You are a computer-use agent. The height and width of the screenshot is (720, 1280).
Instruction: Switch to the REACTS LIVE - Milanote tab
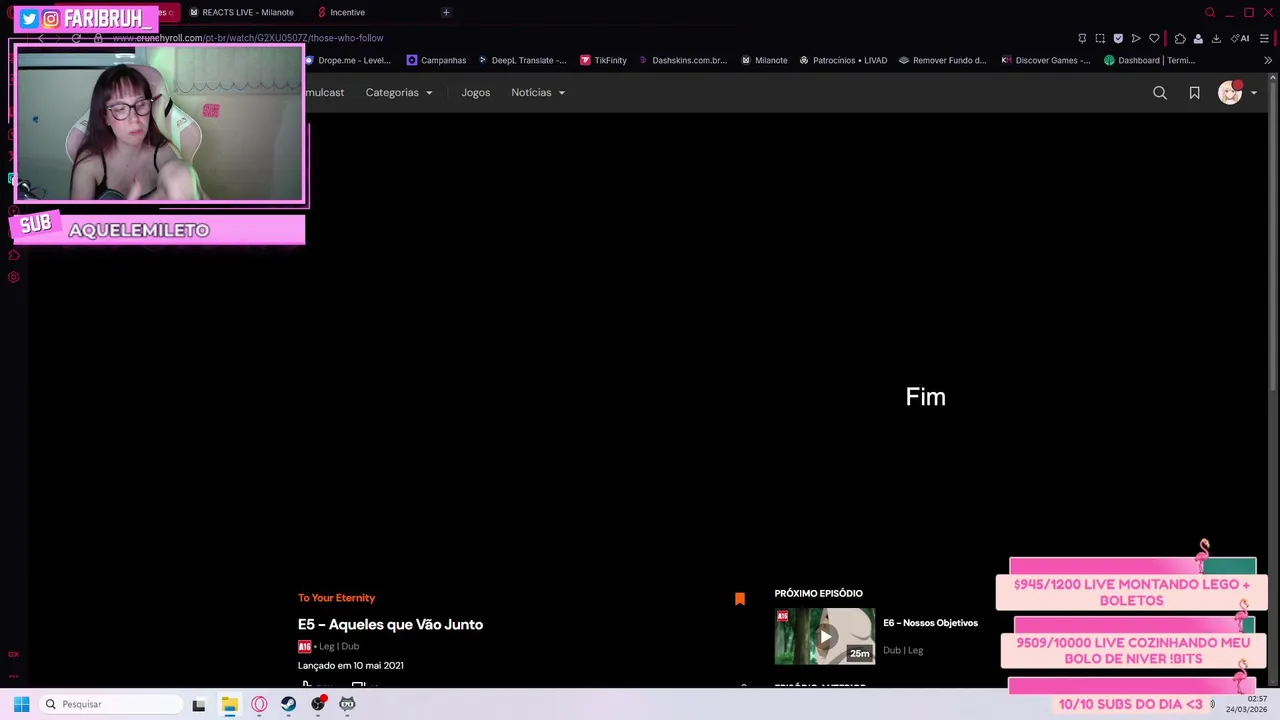tap(242, 12)
